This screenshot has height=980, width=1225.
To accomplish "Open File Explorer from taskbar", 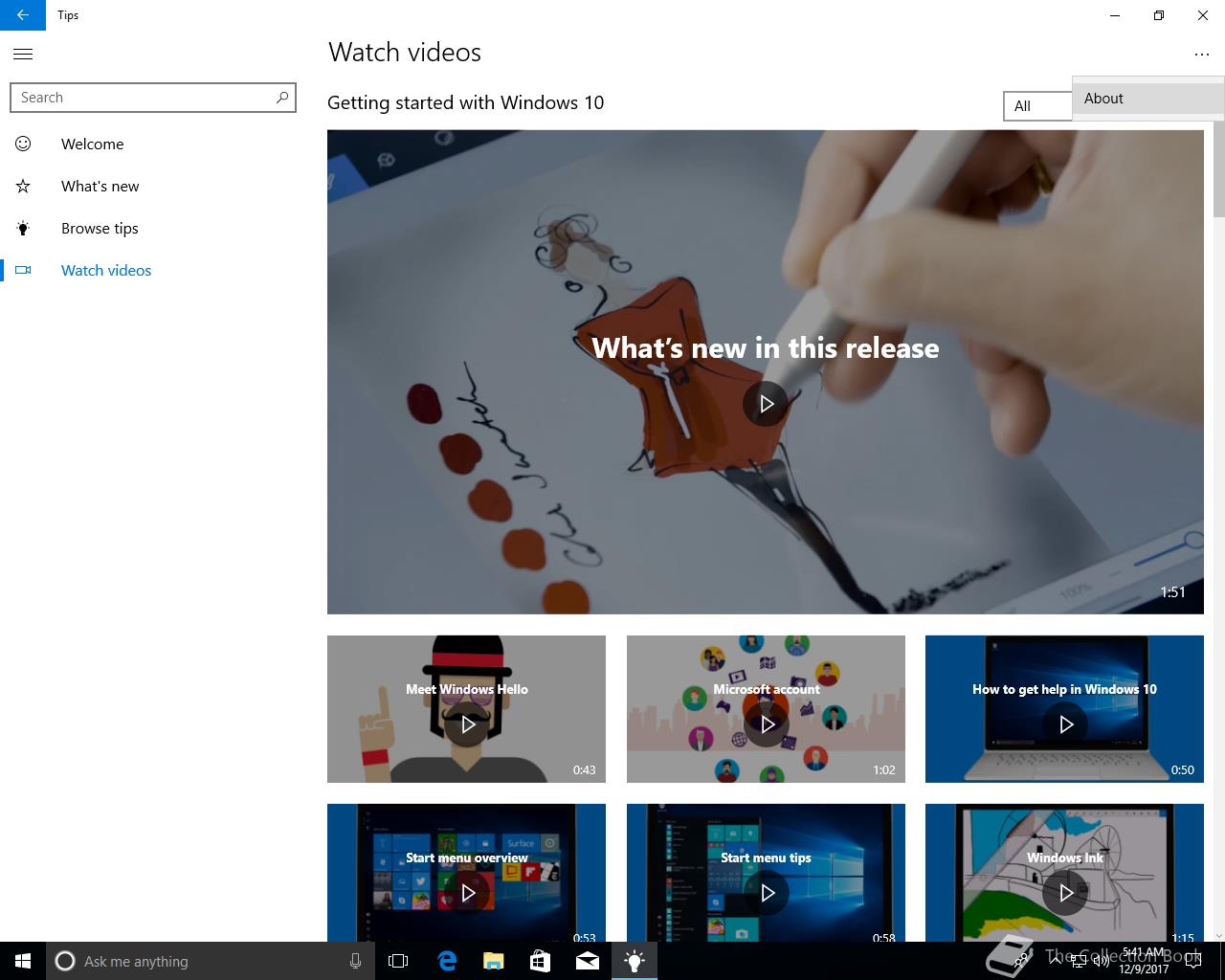I will click(493, 961).
